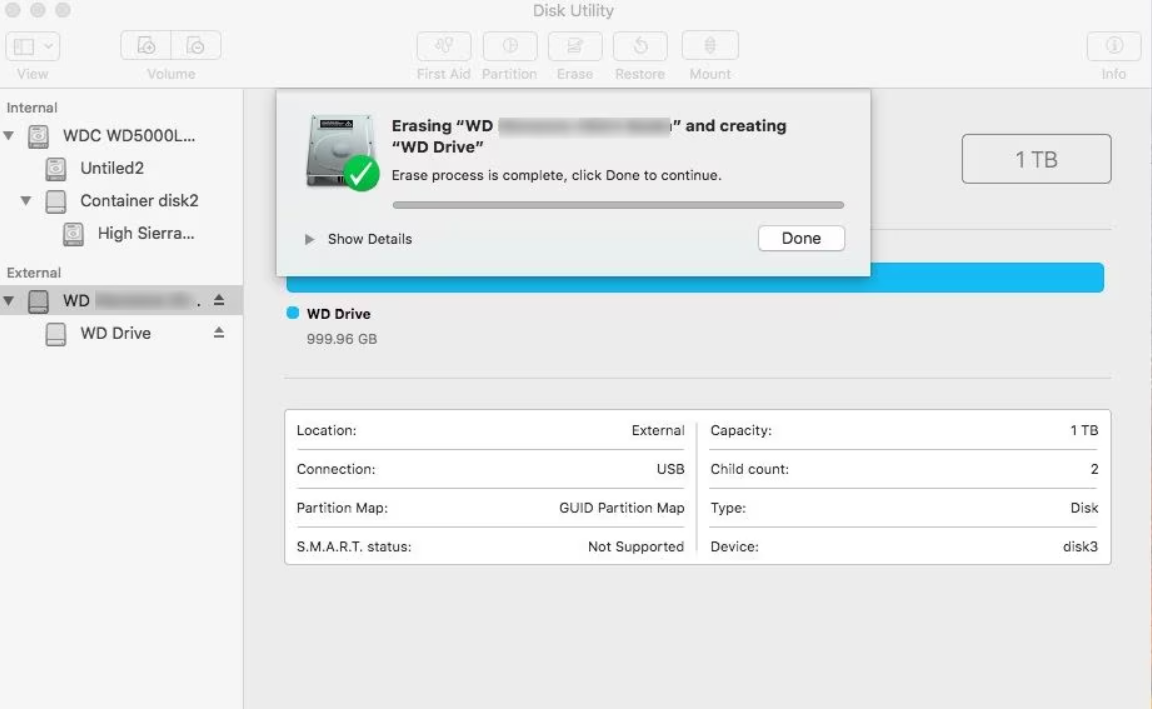Click the Show Details label

pos(370,240)
